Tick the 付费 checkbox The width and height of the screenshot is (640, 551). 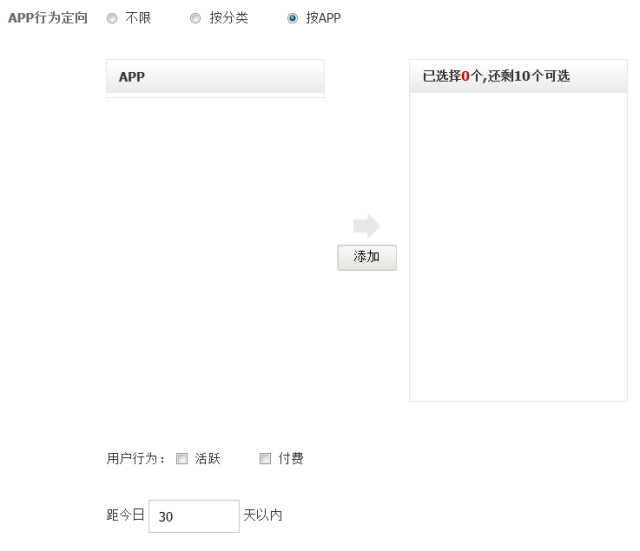pyautogui.click(x=266, y=459)
